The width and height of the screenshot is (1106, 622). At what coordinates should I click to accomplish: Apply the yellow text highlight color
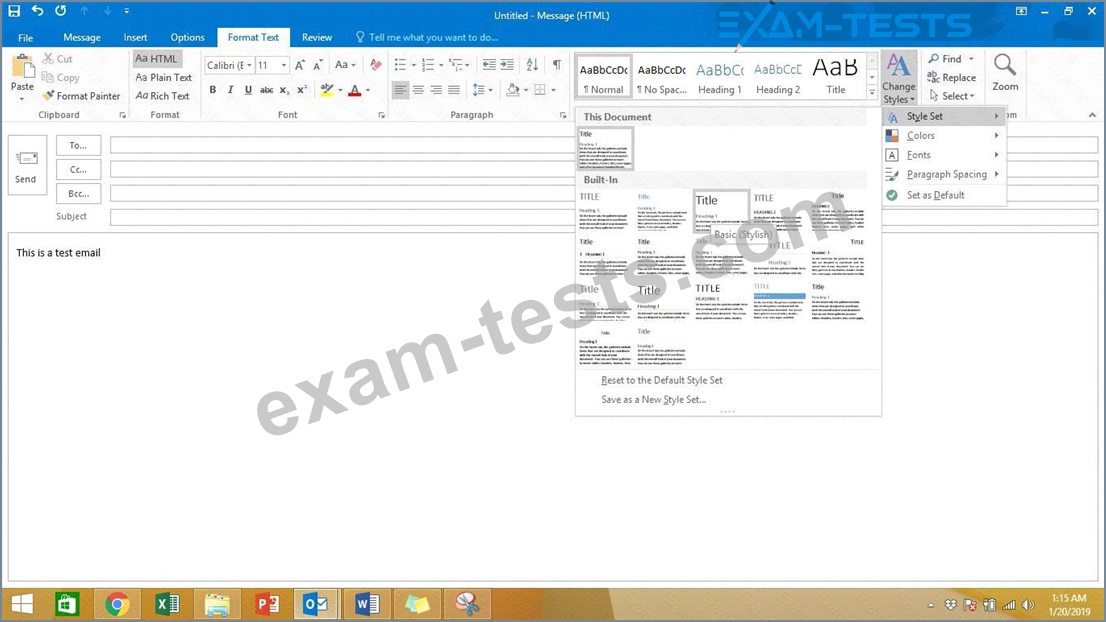327,90
